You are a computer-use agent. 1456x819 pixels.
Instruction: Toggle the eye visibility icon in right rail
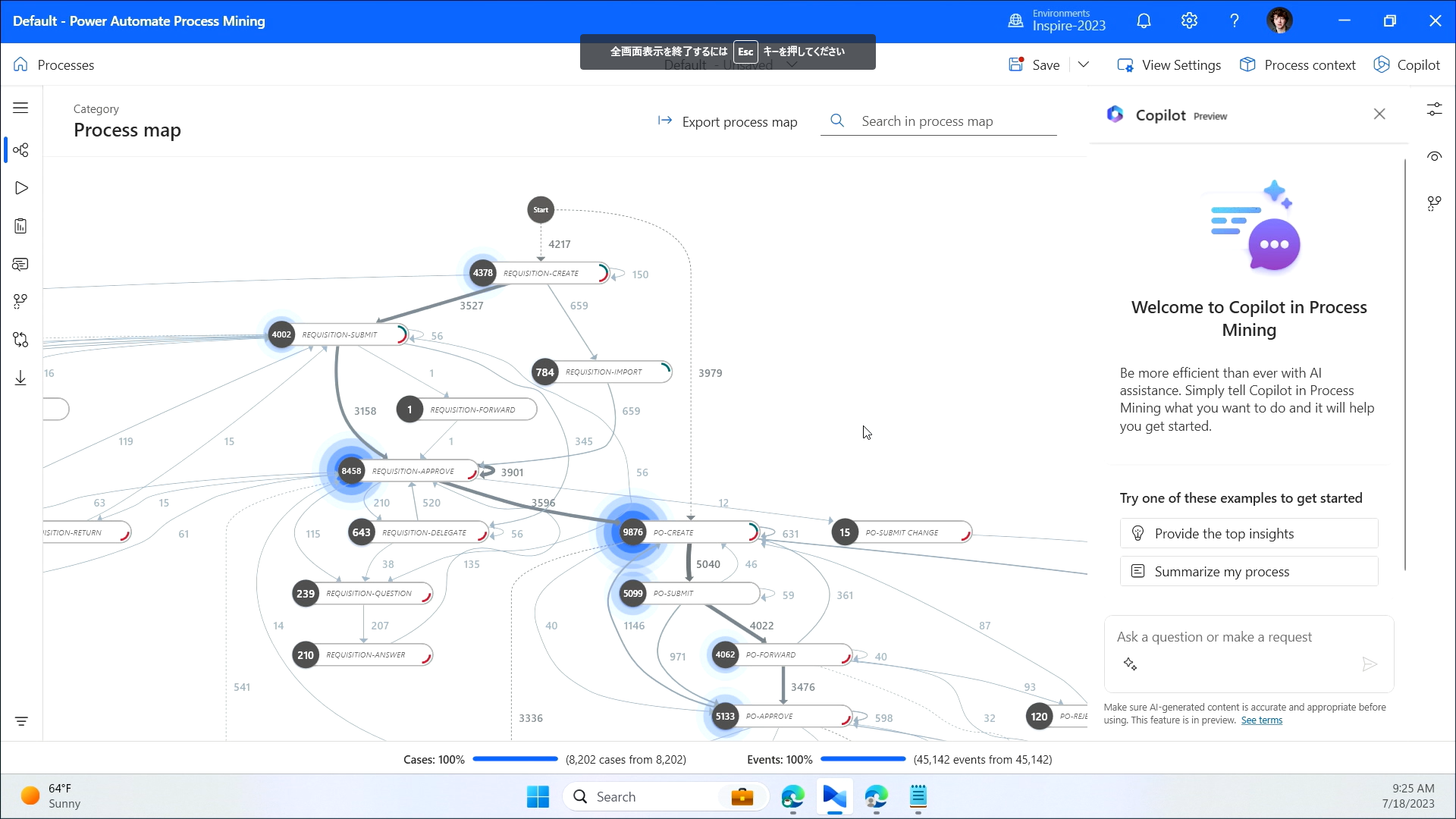click(x=1434, y=156)
